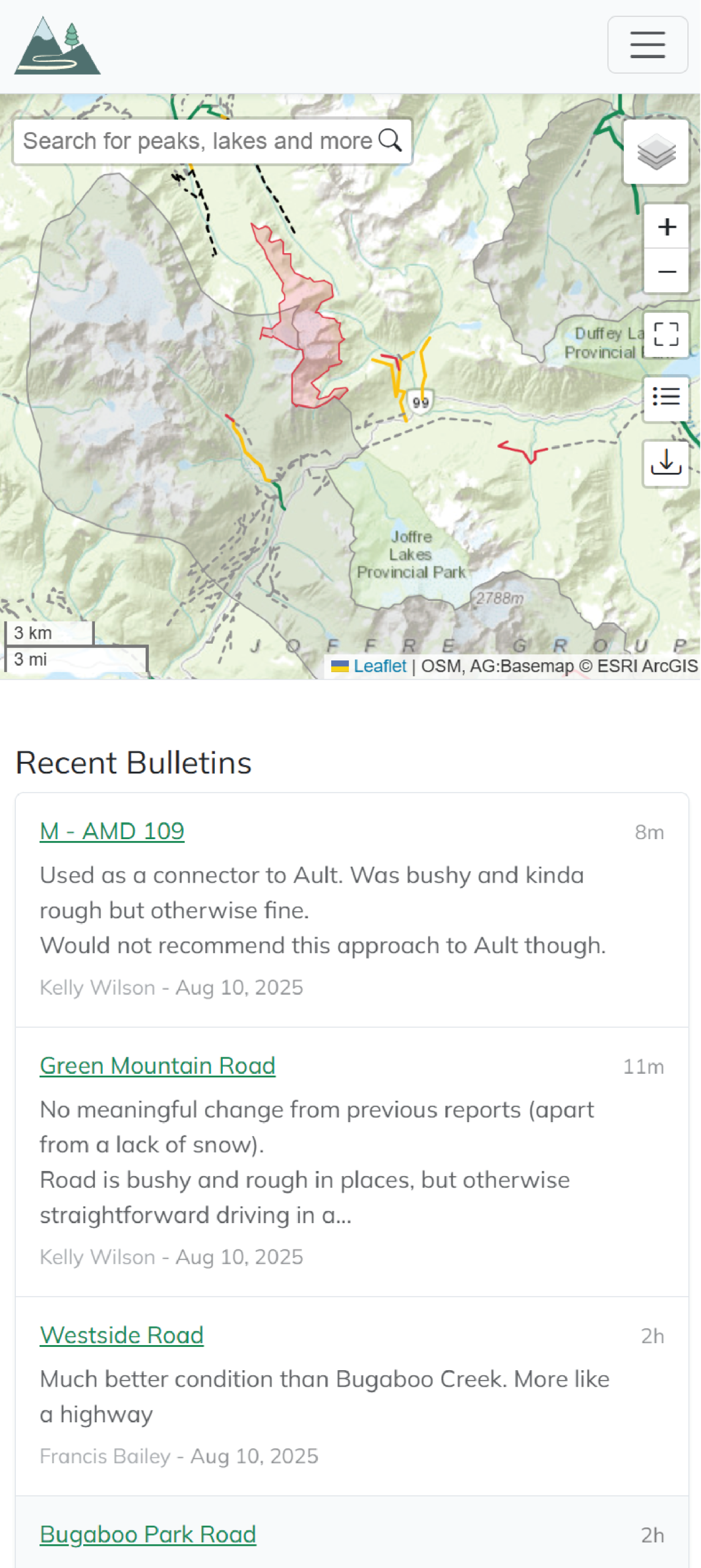The image size is (701, 1568).
Task: Click the green road segment on the map
Action: pyautogui.click(x=279, y=495)
